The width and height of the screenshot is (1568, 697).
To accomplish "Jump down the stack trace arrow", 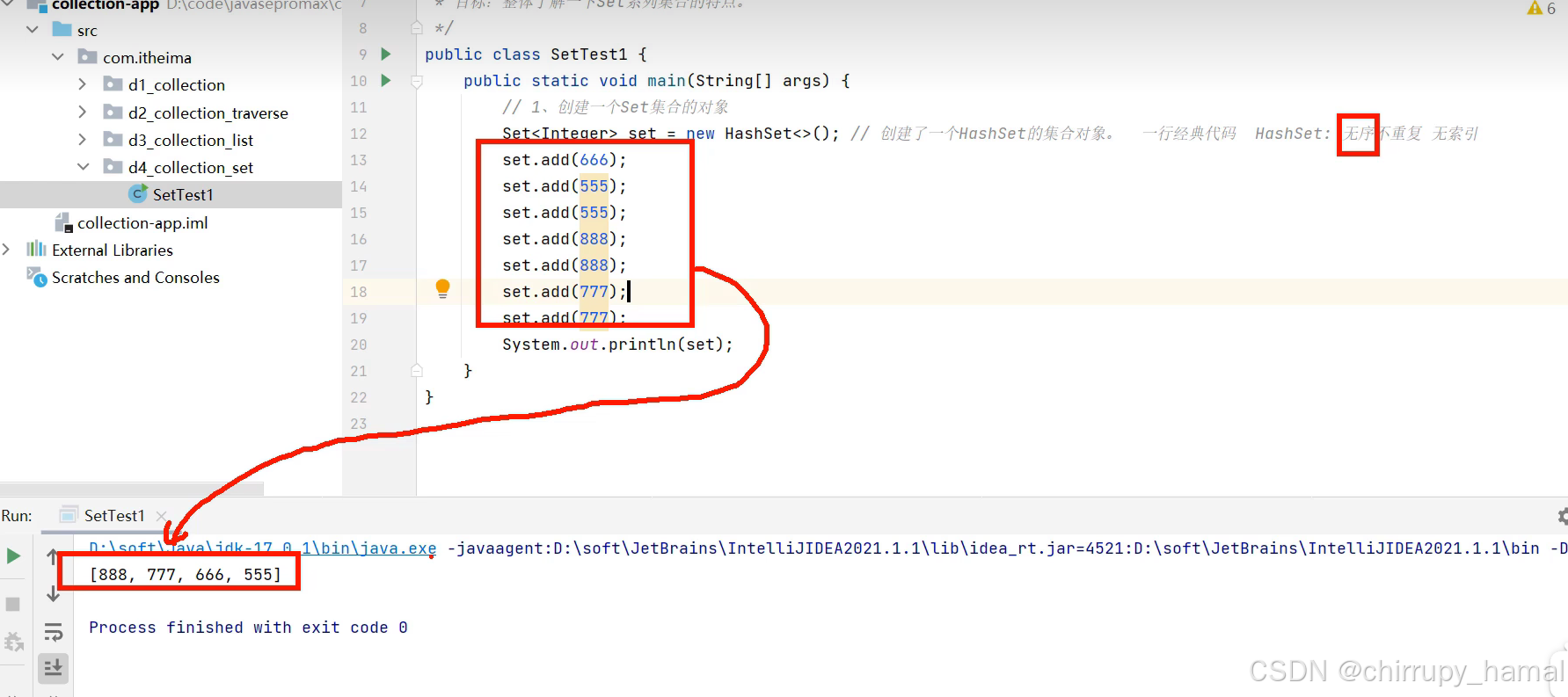I will point(53,594).
